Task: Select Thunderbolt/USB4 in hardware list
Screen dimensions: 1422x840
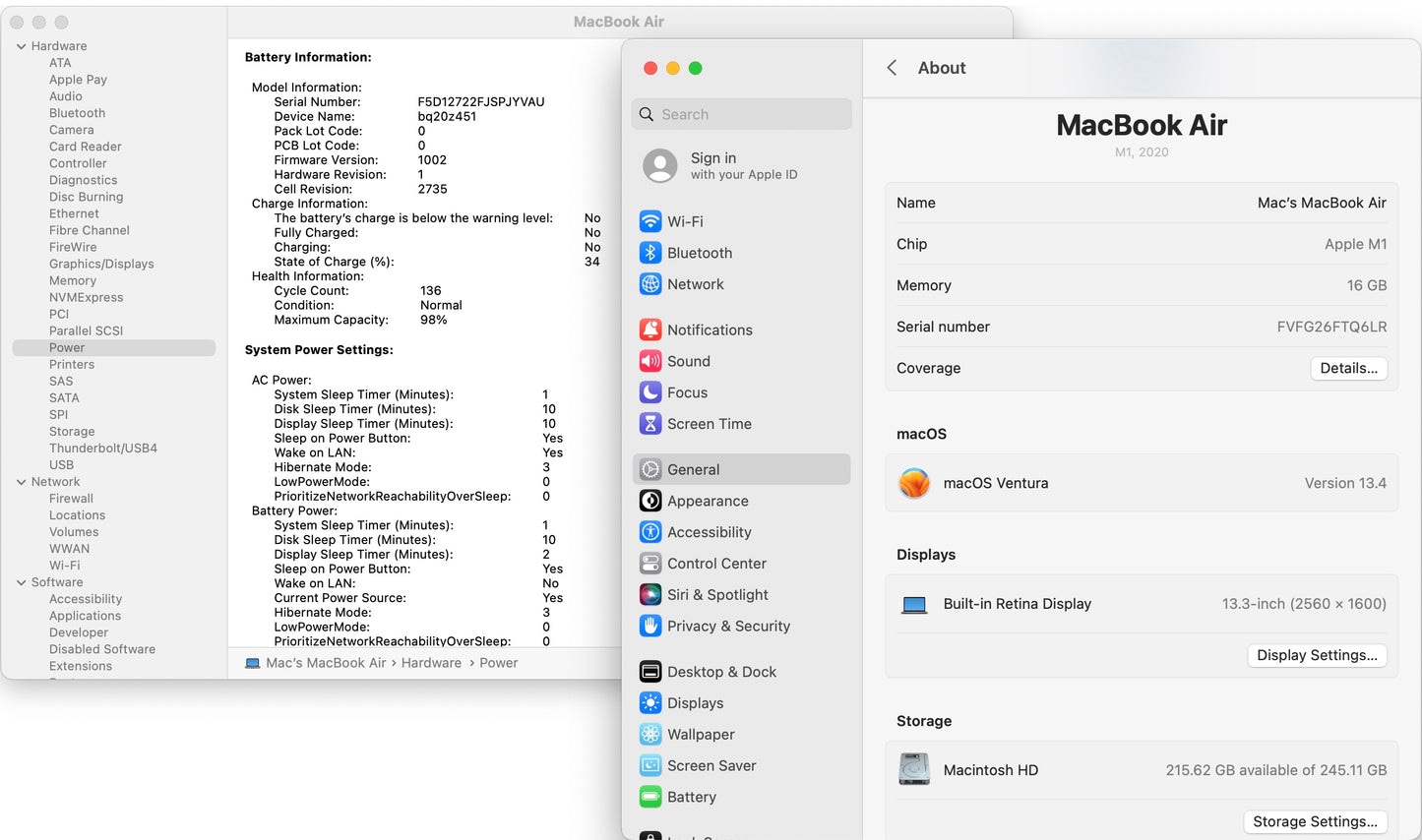Action: [x=103, y=449]
